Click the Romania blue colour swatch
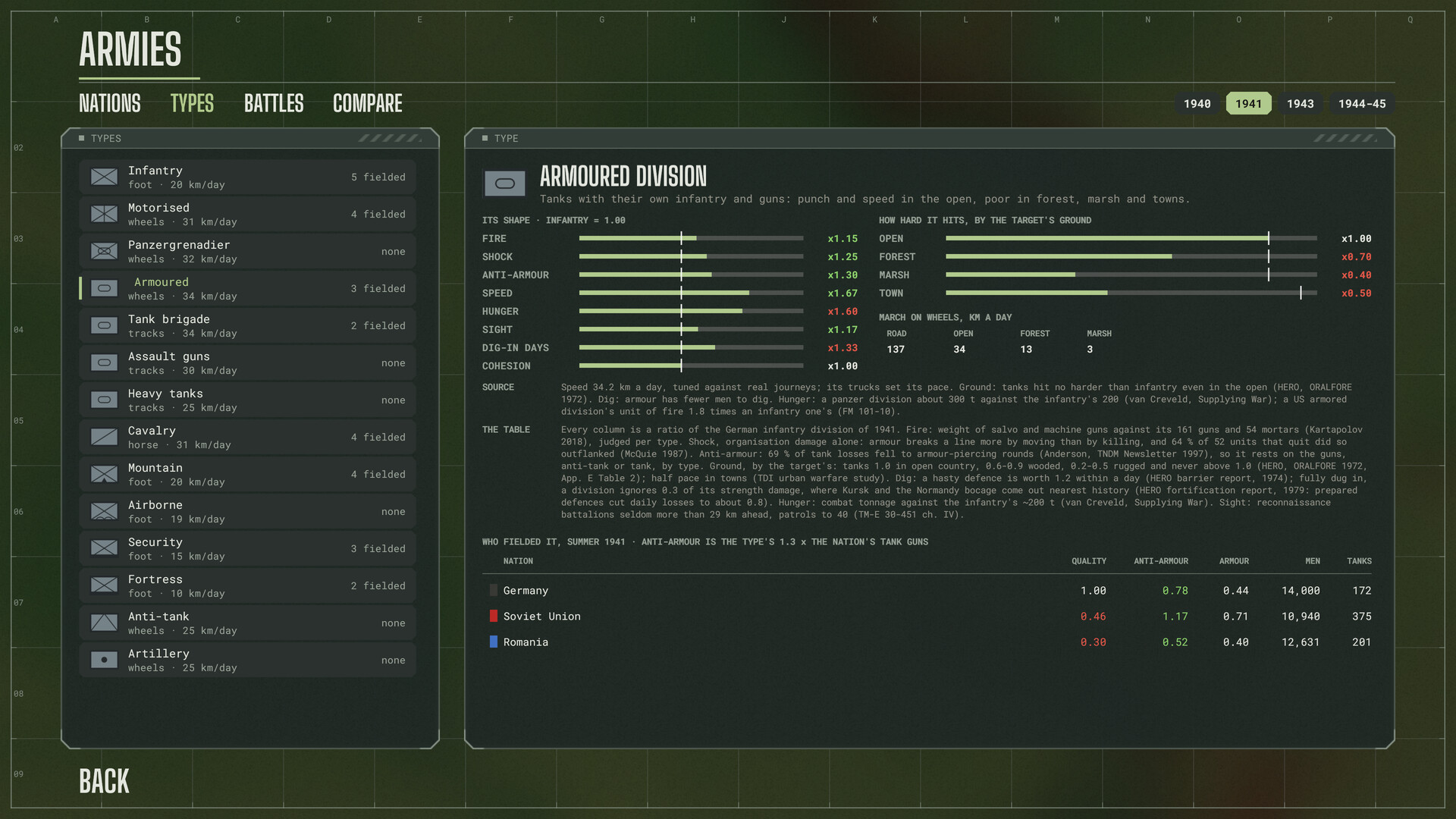Viewport: 1456px width, 819px height. 494,642
